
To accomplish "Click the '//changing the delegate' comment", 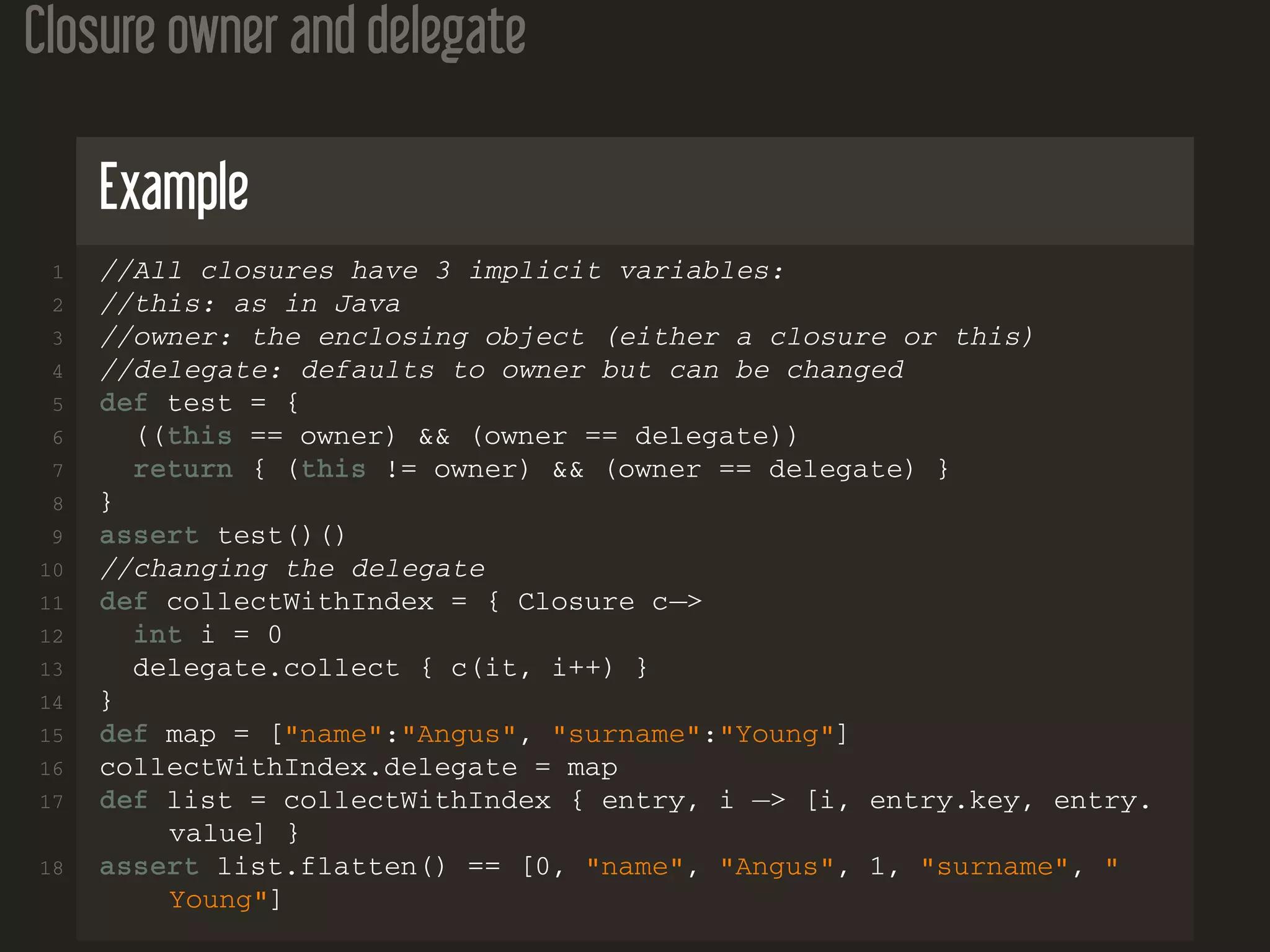I will pos(293,569).
